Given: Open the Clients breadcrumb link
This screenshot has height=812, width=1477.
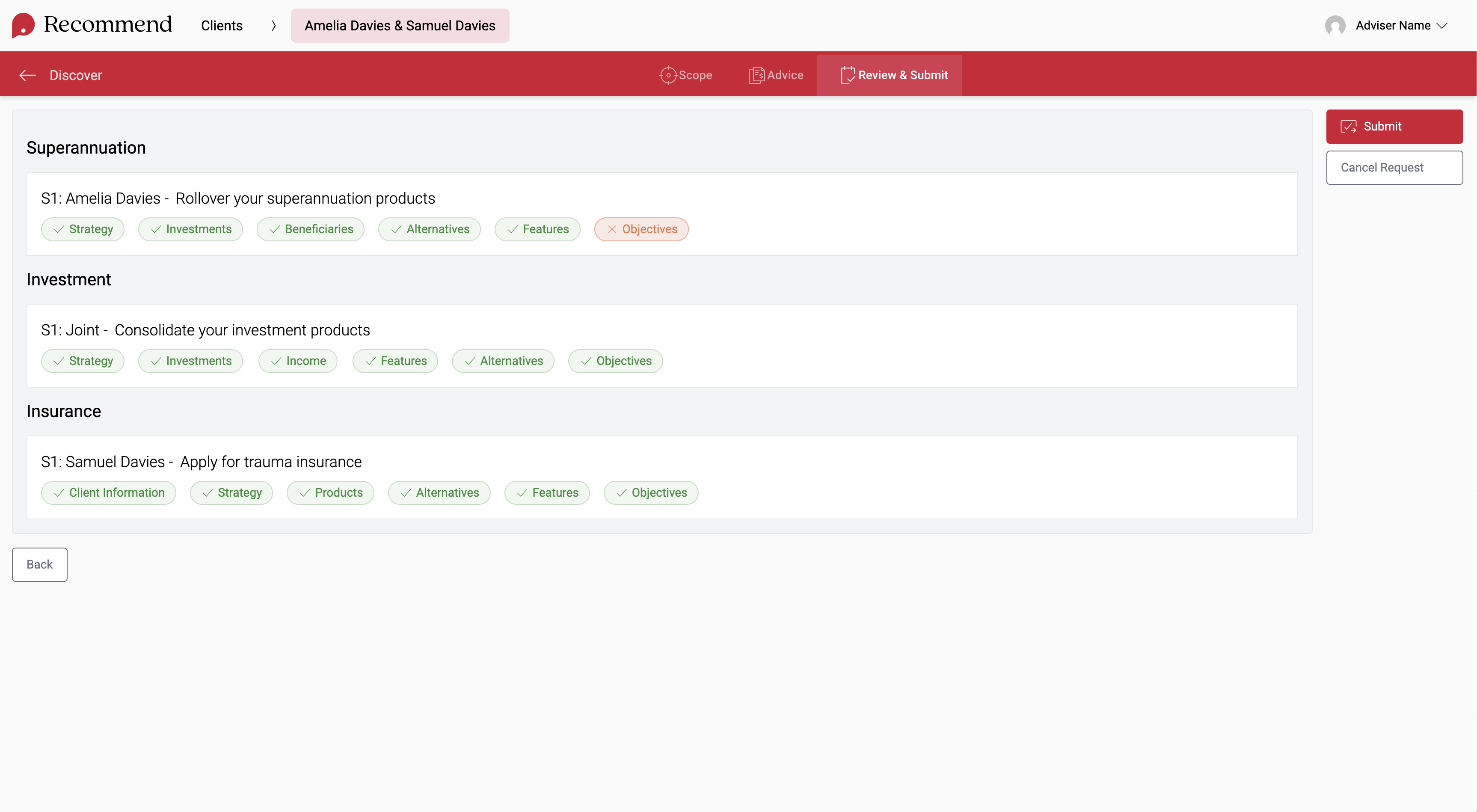Looking at the screenshot, I should [x=221, y=26].
